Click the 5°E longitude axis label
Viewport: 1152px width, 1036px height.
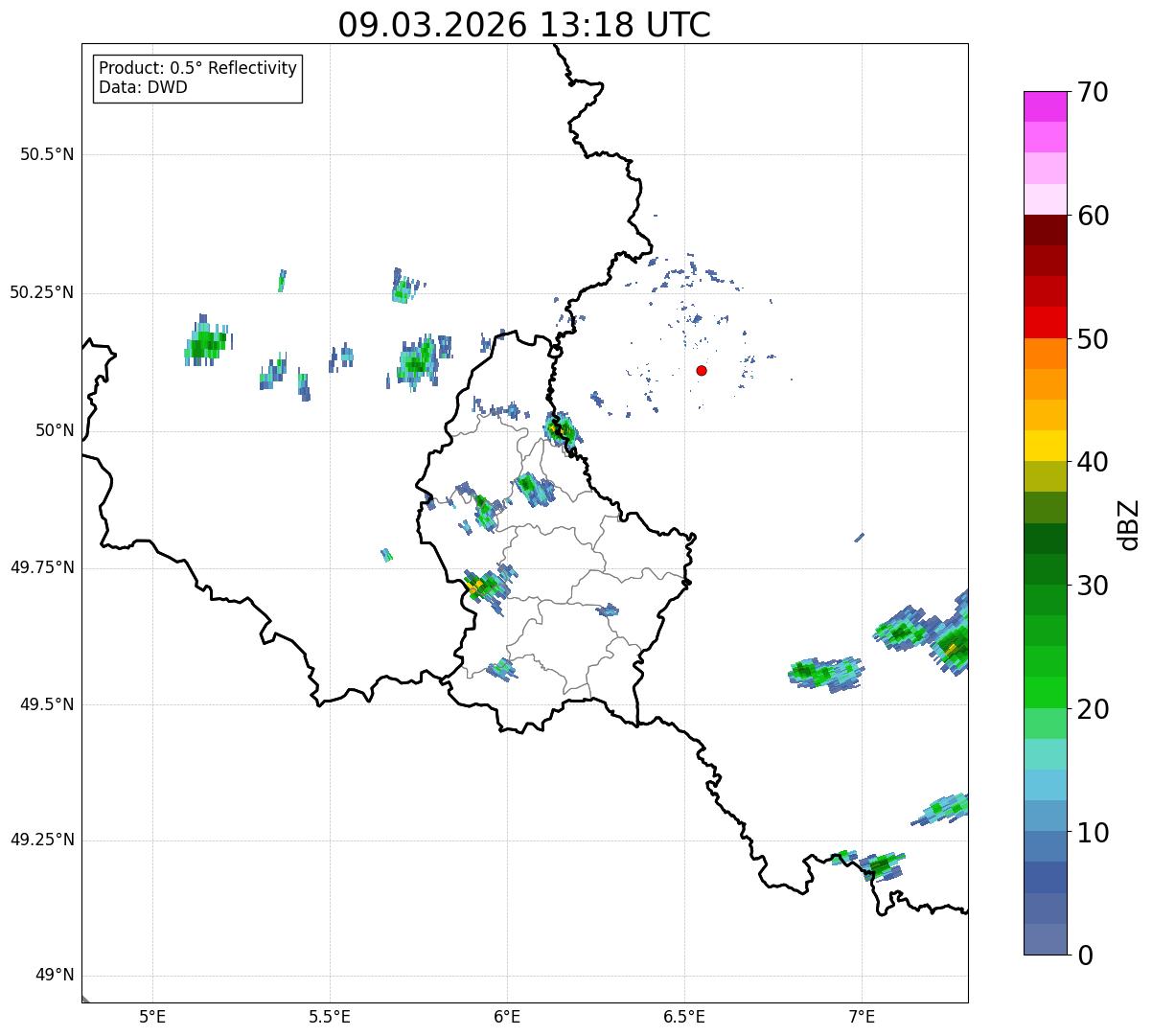click(152, 1016)
